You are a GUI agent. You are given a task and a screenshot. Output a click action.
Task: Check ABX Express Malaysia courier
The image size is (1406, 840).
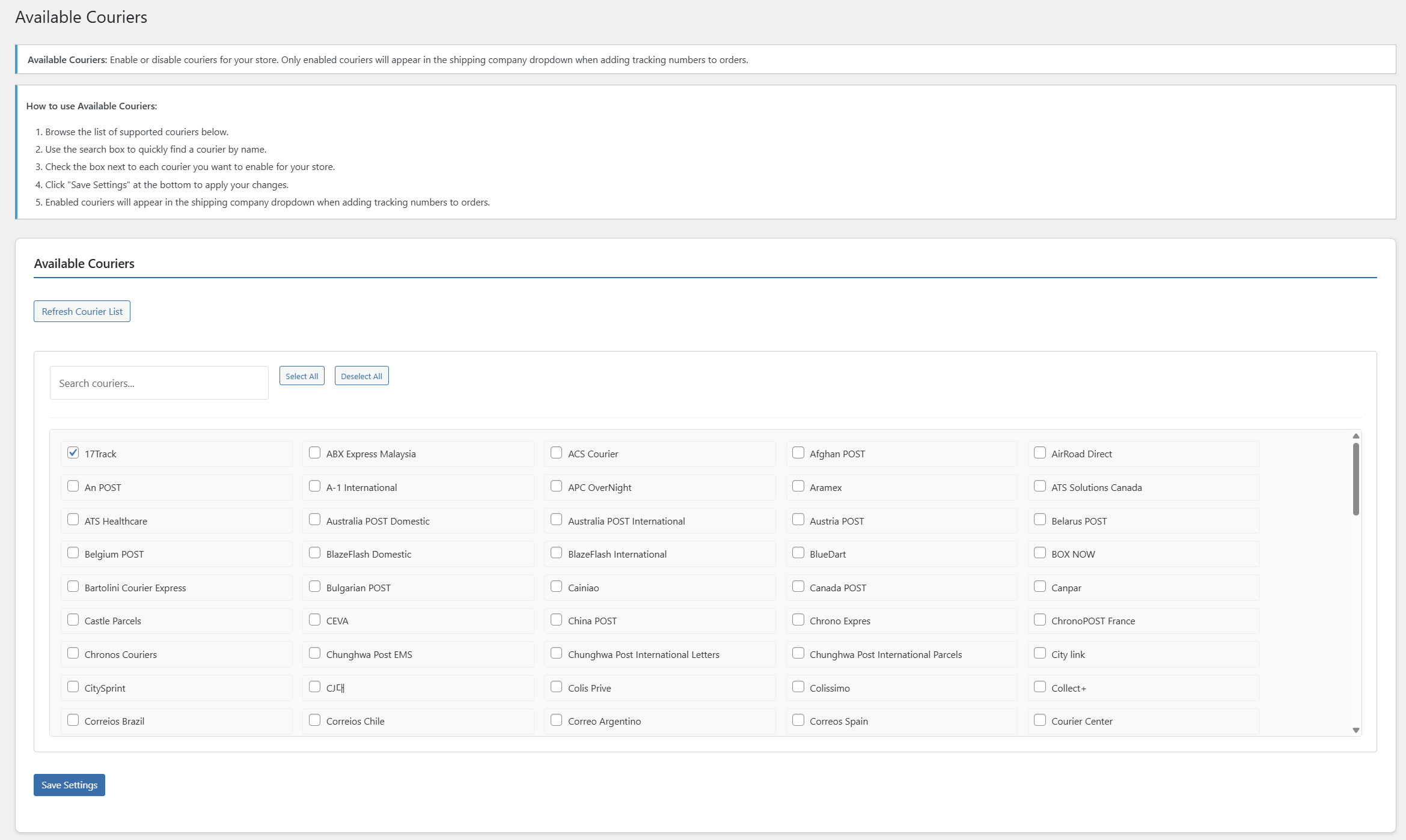(315, 453)
